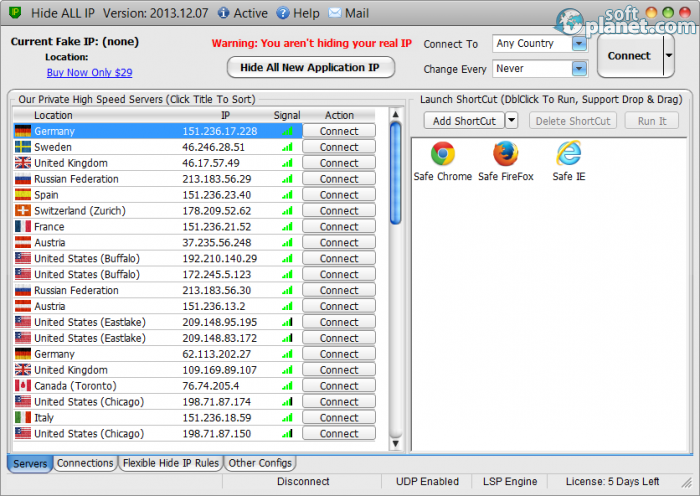Viewport: 700px width, 496px height.
Task: Expand the arrow next to the big Connect button
Action: (x=669, y=56)
